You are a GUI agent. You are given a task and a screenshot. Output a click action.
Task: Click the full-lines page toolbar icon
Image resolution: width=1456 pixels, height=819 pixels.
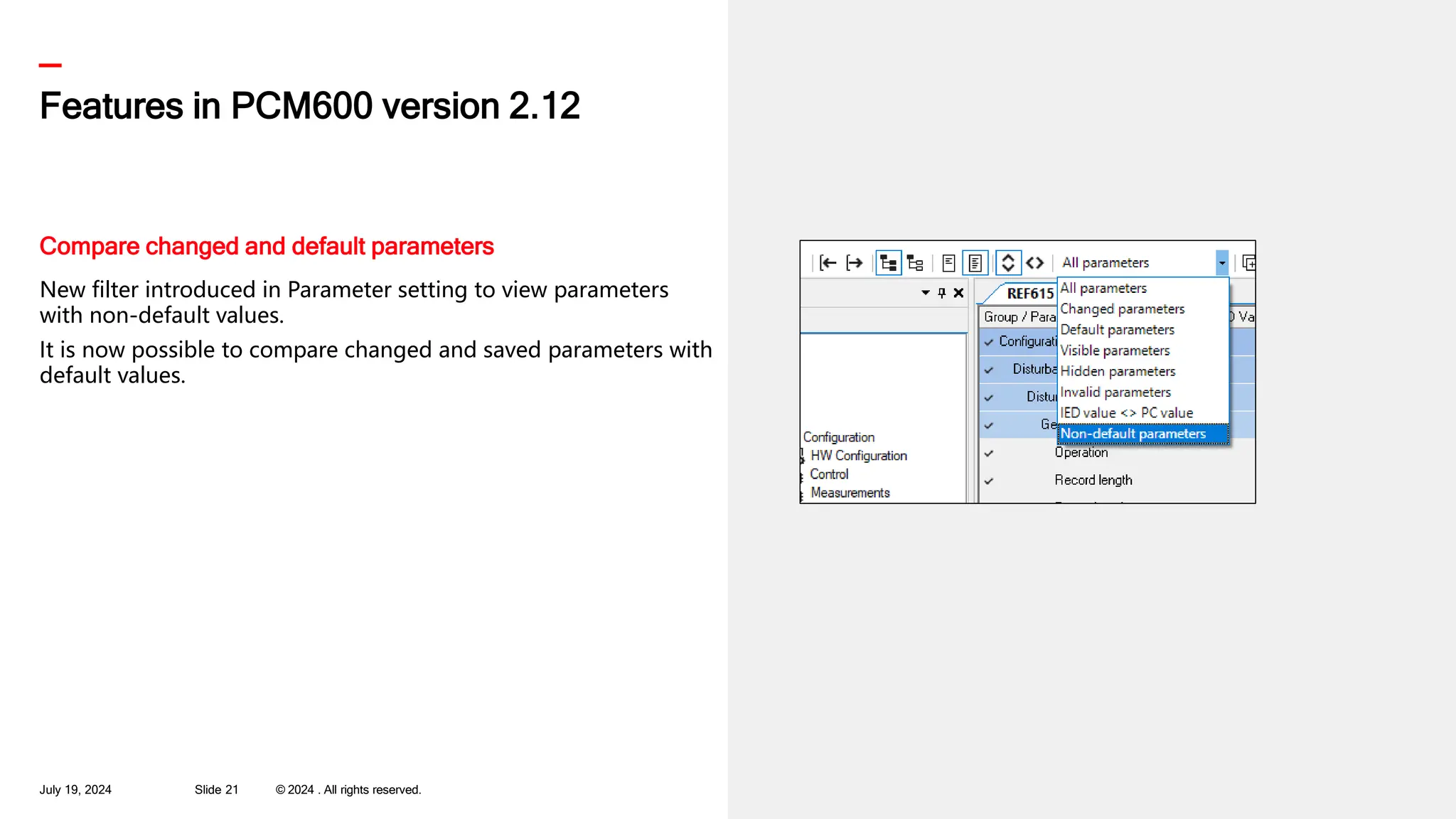975,263
